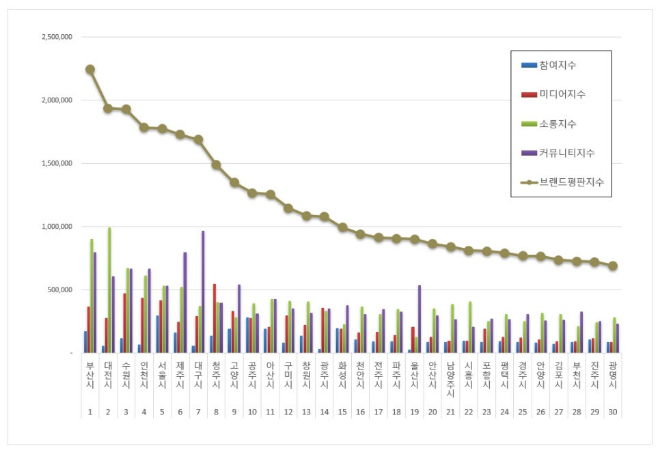Click the first line point above 부산시
660x452 pixels.
pyautogui.click(x=90, y=70)
